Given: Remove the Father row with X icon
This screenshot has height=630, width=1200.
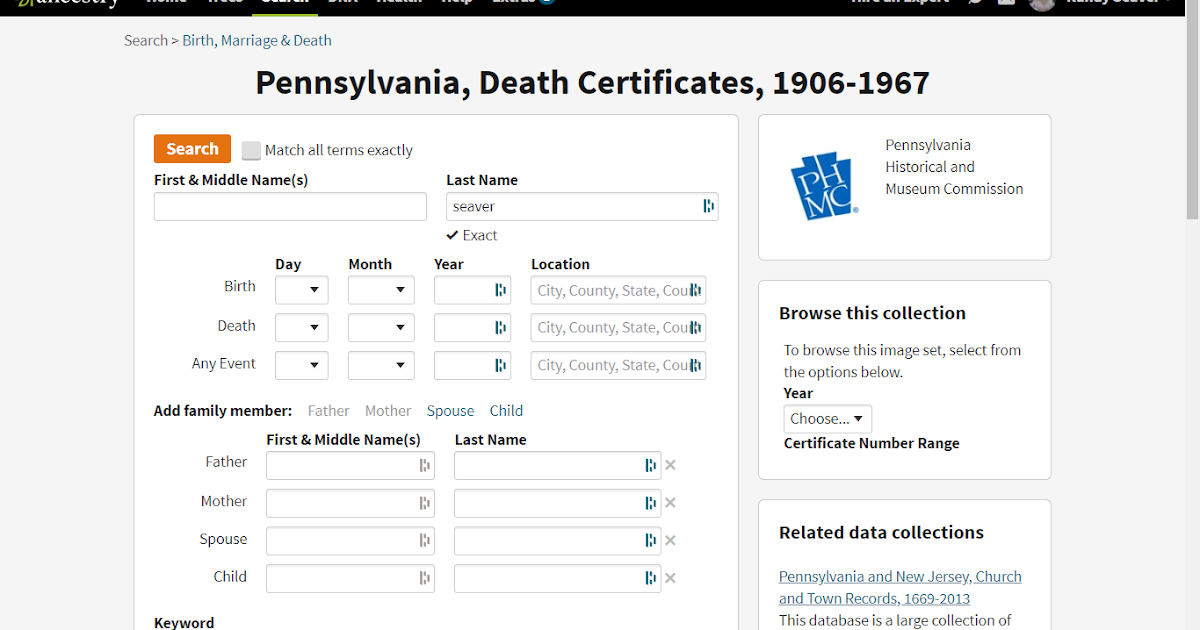Looking at the screenshot, I should click(670, 465).
